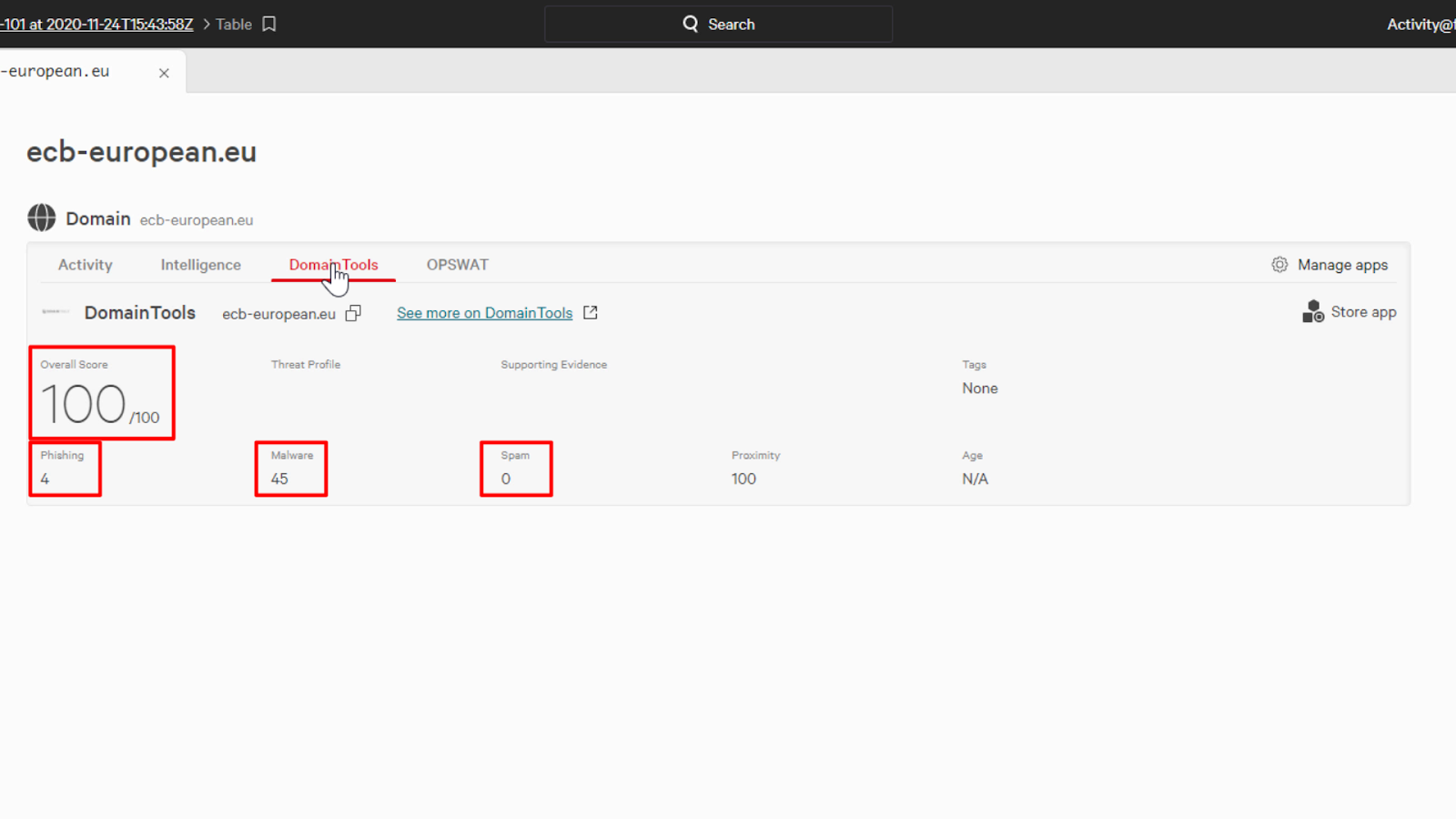1456x819 pixels.
Task: Click the Proximity value 100
Action: 743,479
